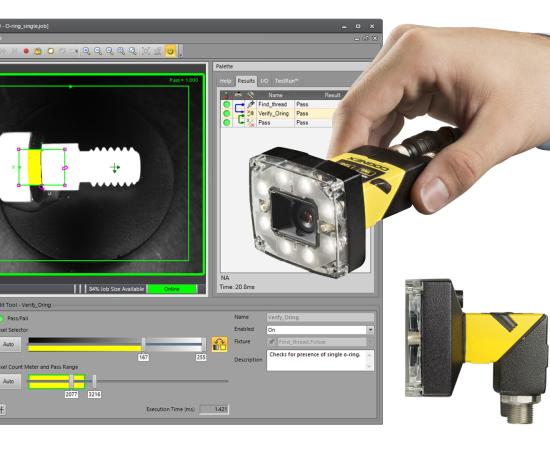
Task: Click the third zoom magnifier icon in toolbar
Action: (x=110, y=51)
